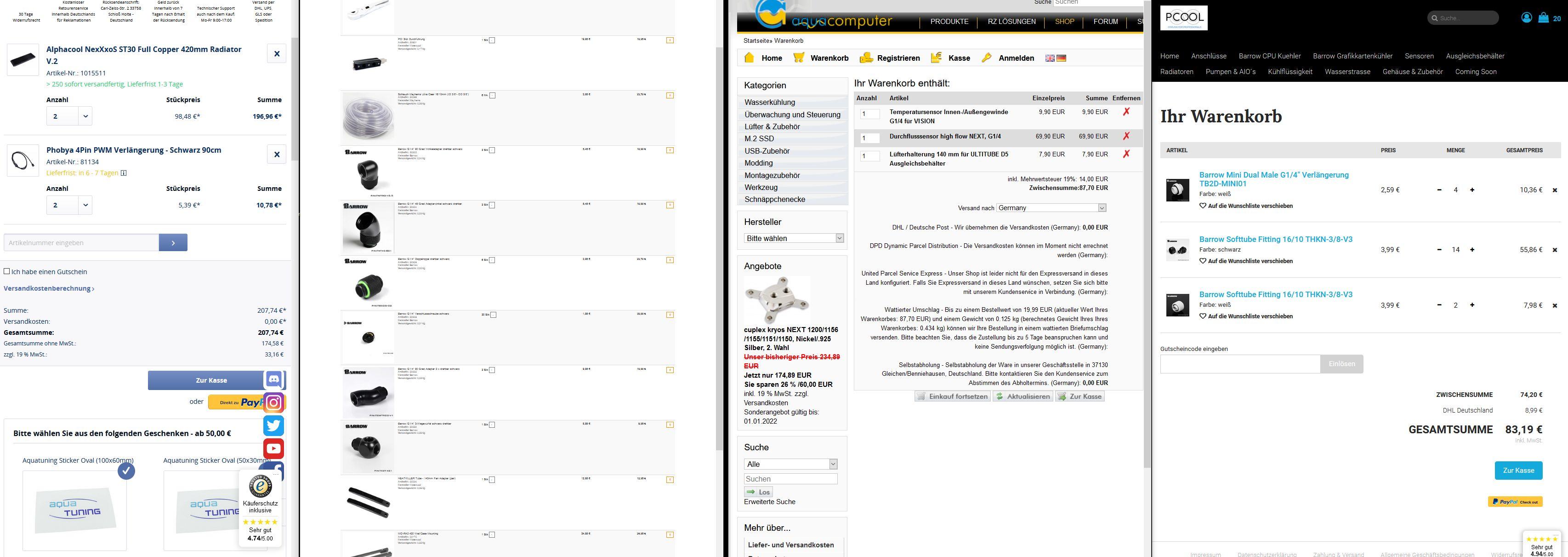The image size is (1568, 557).
Task: Toggle selected Aquatuning Sticker Oval 100x60mm checkmark
Action: [126, 471]
